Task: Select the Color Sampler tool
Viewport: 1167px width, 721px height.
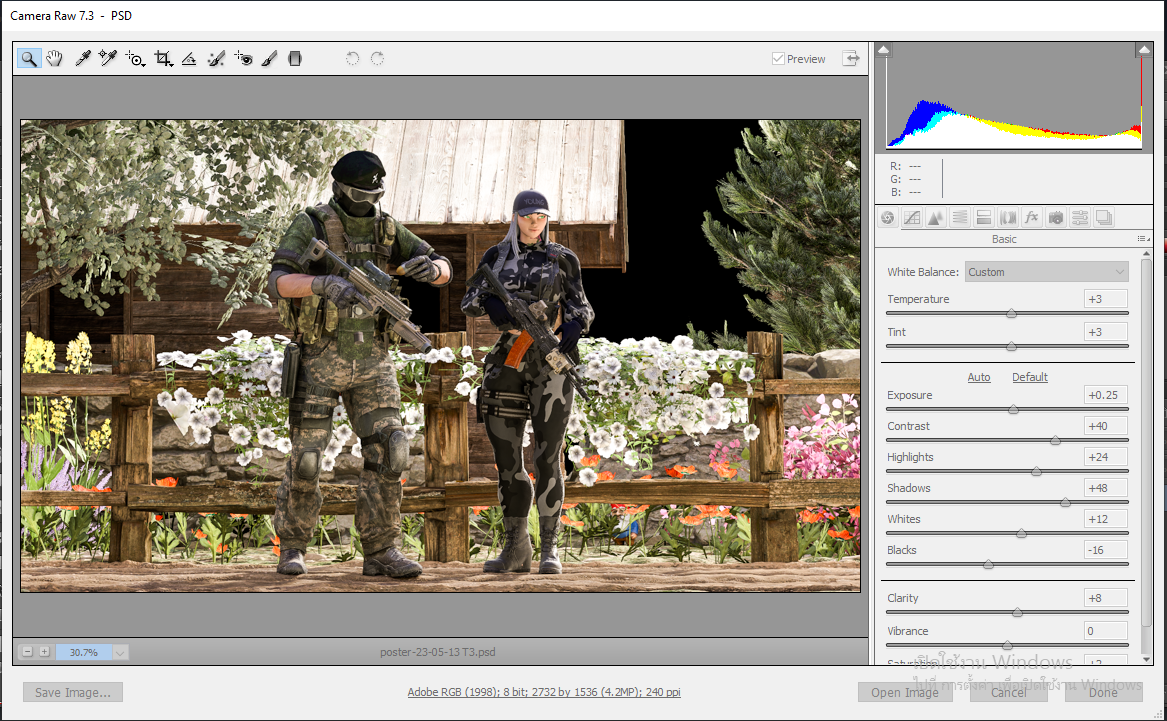Action: 108,59
